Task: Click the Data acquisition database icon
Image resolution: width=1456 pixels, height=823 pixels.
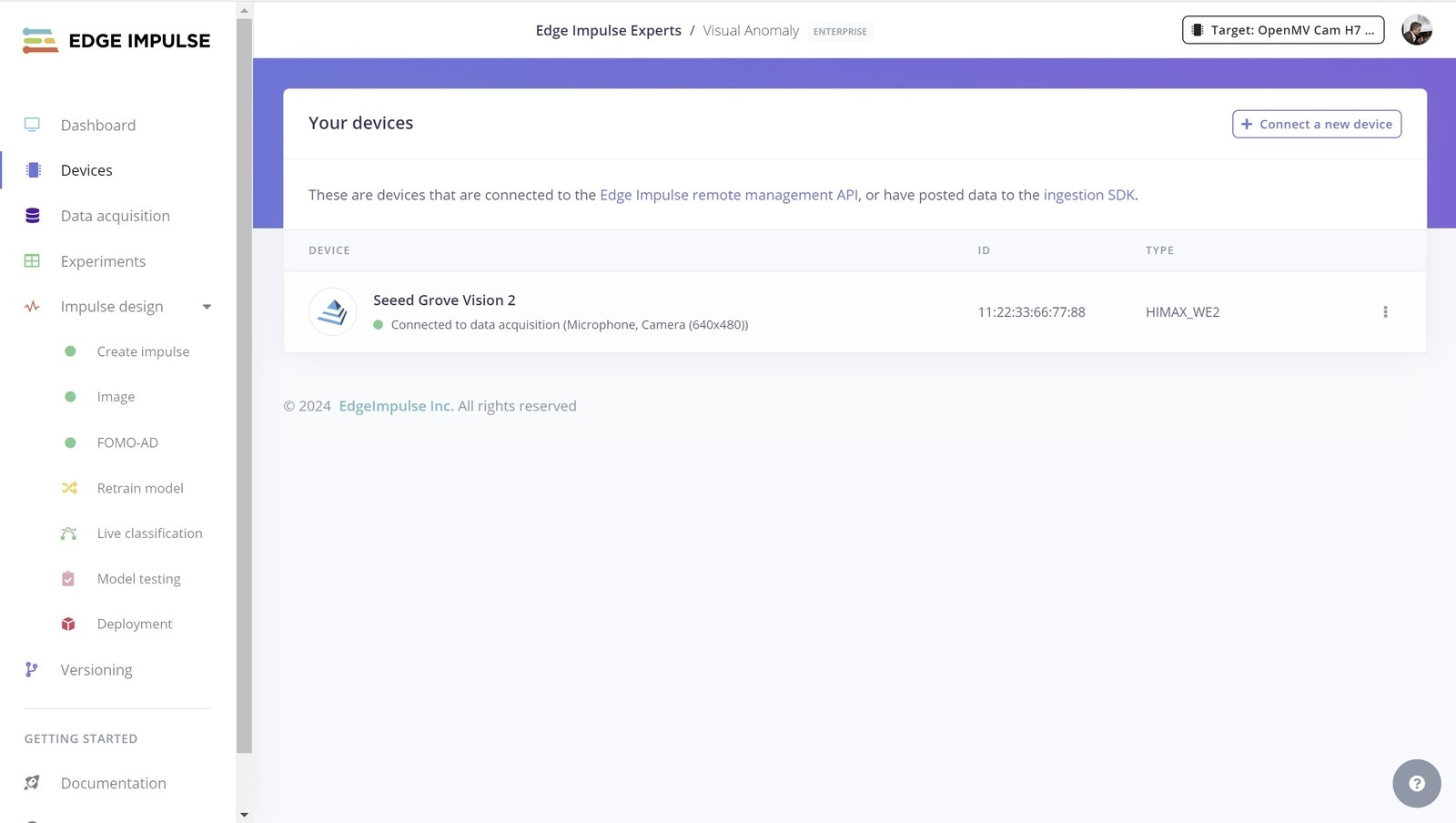Action: (x=33, y=216)
